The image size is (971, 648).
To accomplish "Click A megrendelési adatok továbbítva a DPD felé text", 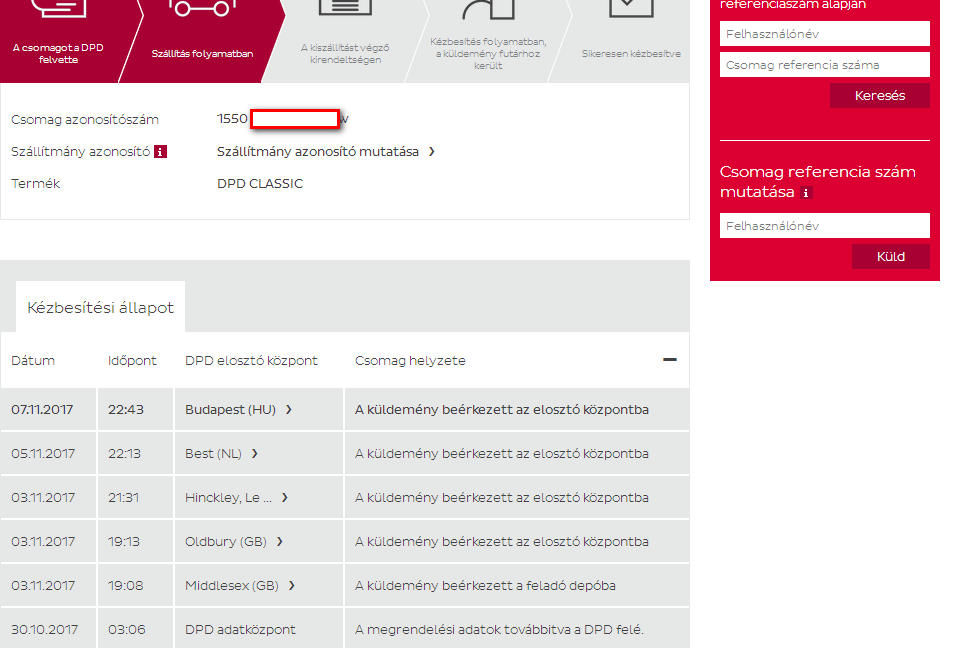I will coord(499,629).
